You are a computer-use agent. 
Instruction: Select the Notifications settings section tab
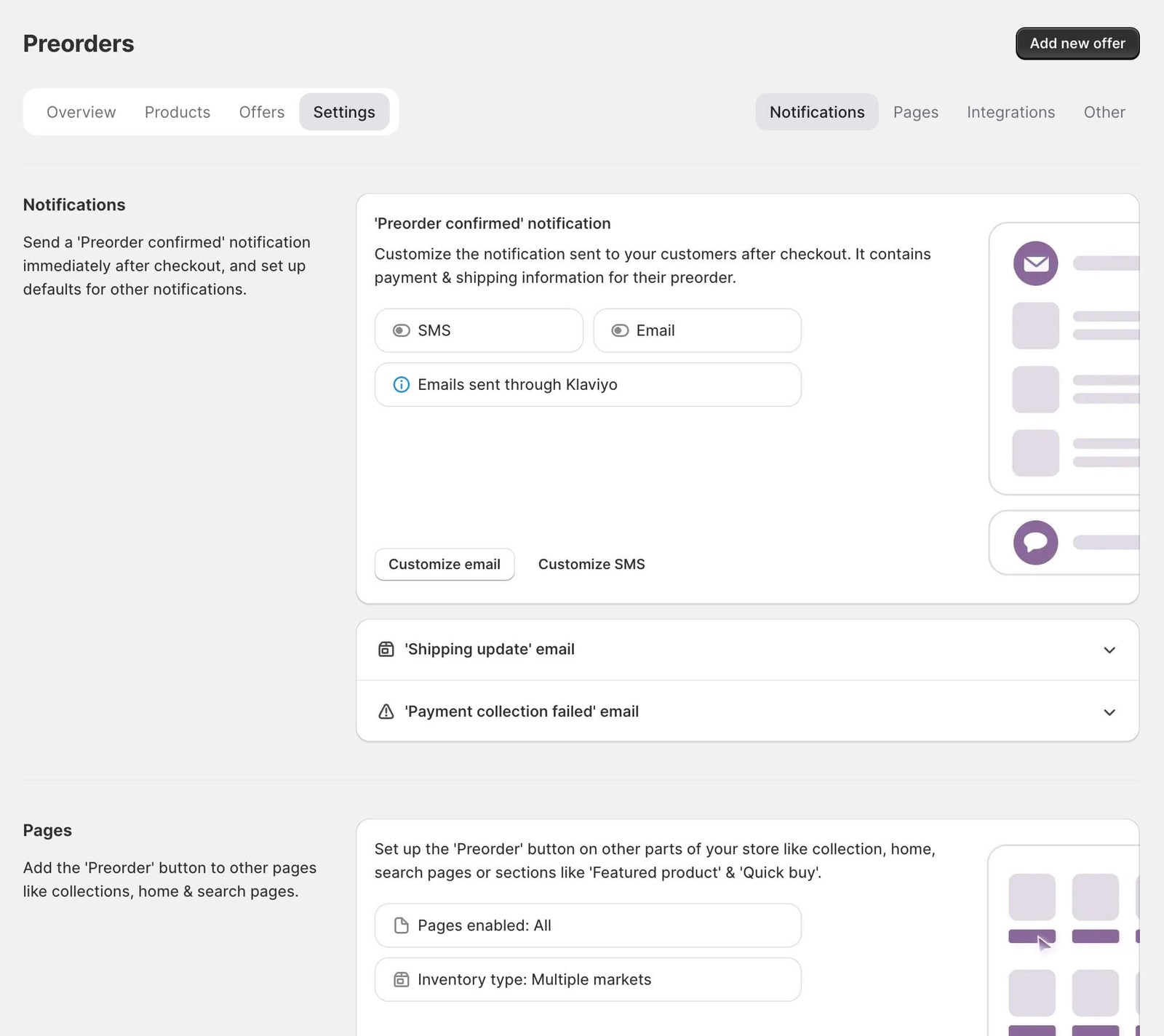click(x=817, y=112)
